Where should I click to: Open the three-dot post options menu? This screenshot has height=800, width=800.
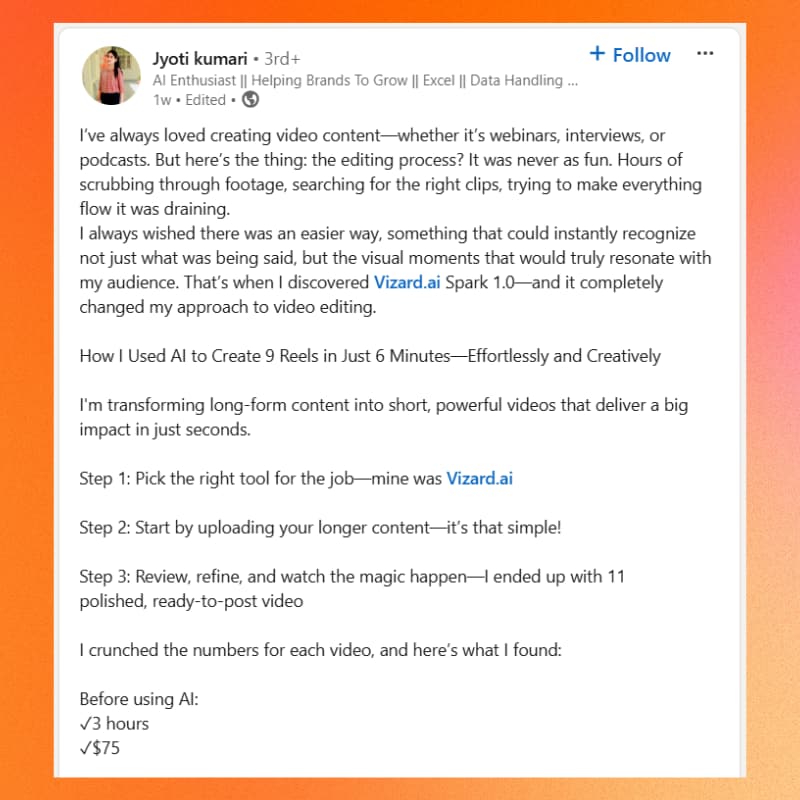pyautogui.click(x=705, y=53)
